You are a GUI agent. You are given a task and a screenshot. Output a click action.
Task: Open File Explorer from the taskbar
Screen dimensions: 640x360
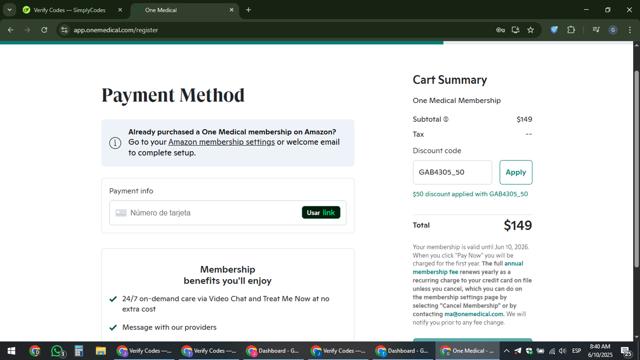(100, 351)
